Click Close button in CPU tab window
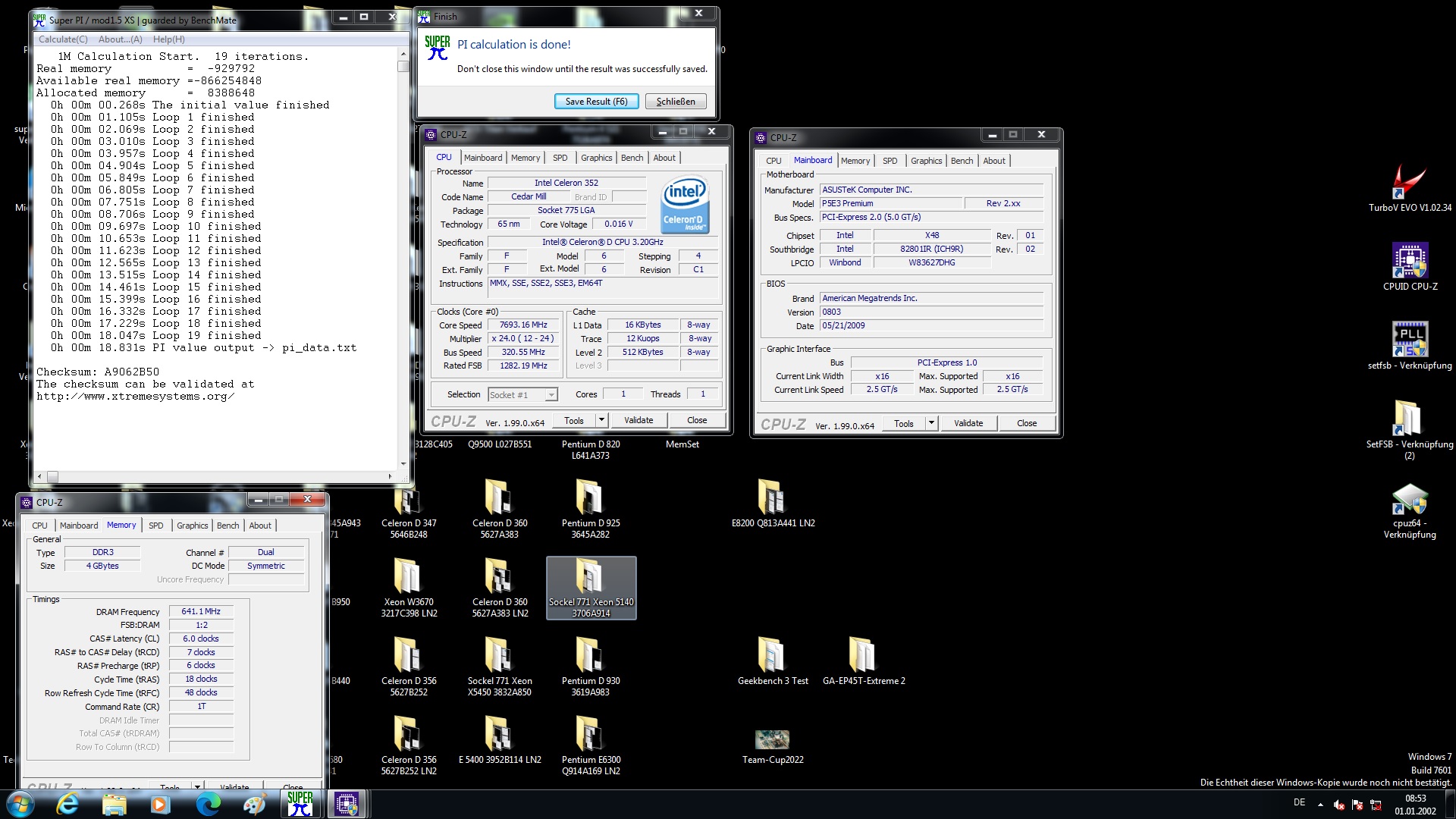 (697, 420)
